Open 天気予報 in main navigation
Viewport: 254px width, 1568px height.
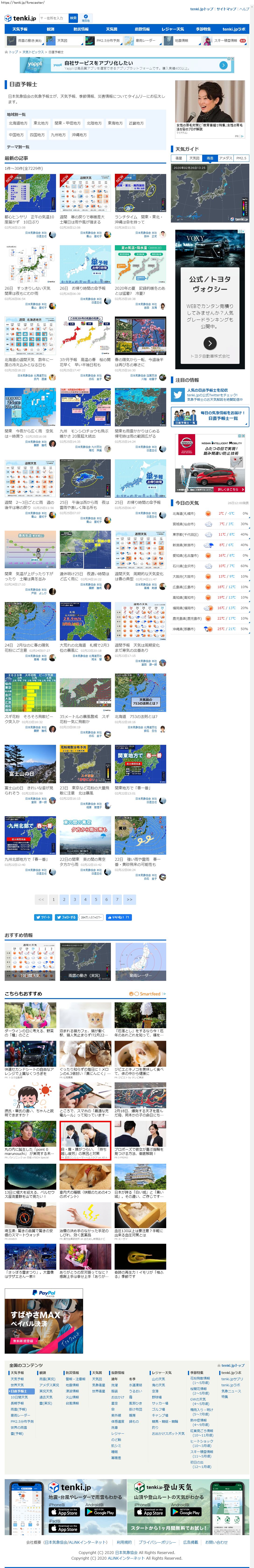coord(19,29)
